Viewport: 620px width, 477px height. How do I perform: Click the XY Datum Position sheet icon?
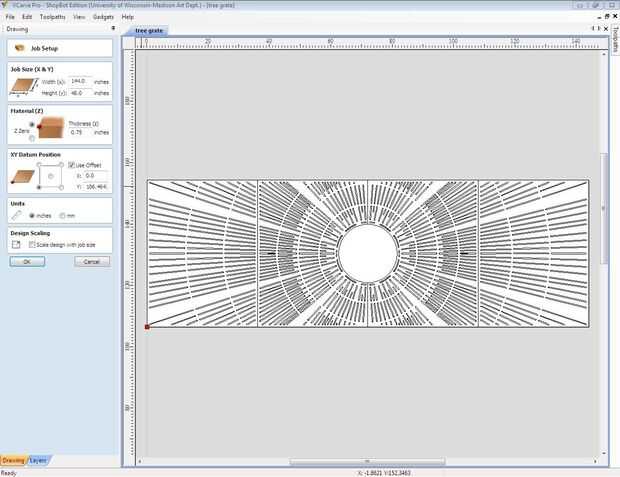click(22, 176)
